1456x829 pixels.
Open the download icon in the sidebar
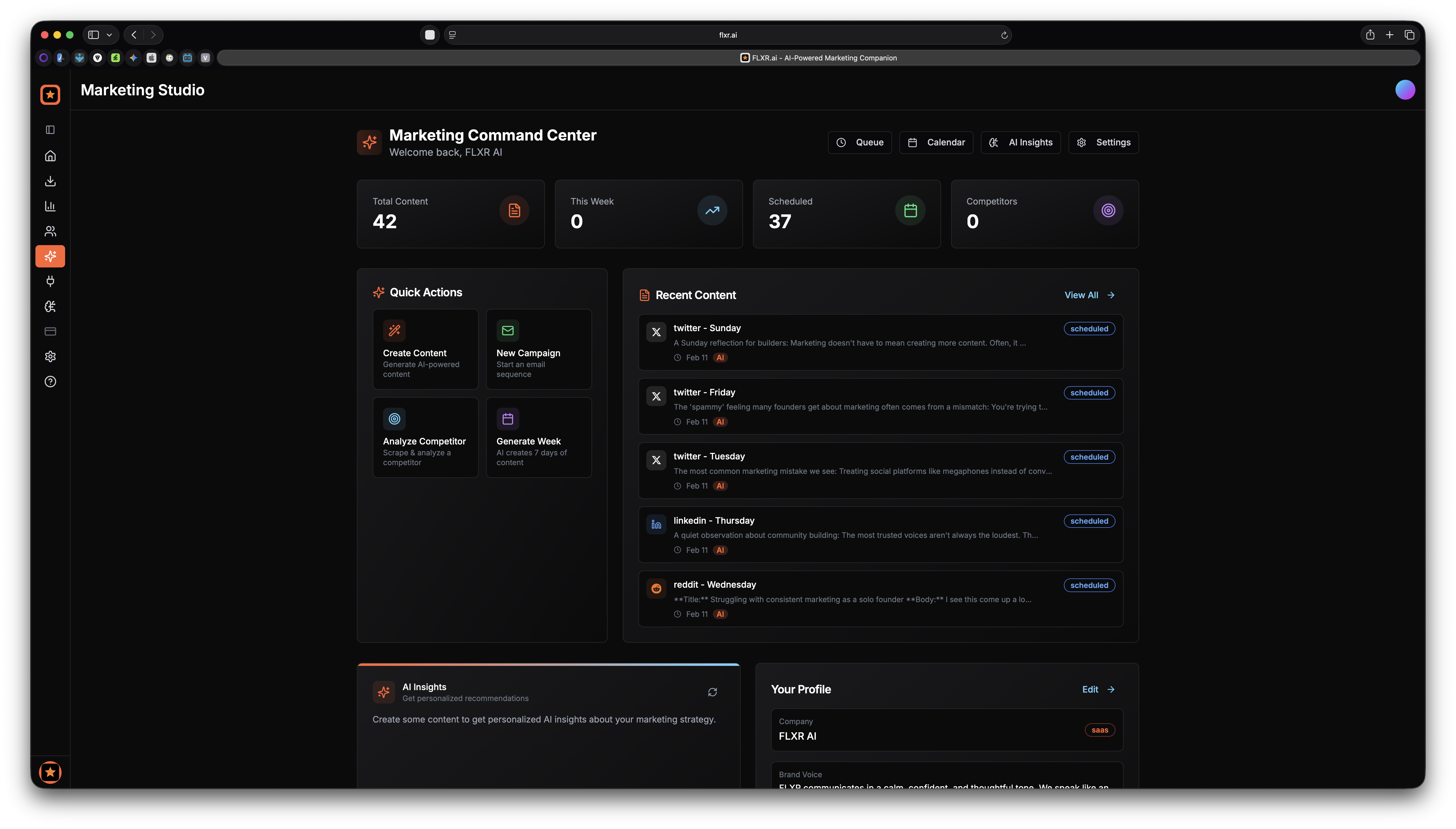point(50,181)
